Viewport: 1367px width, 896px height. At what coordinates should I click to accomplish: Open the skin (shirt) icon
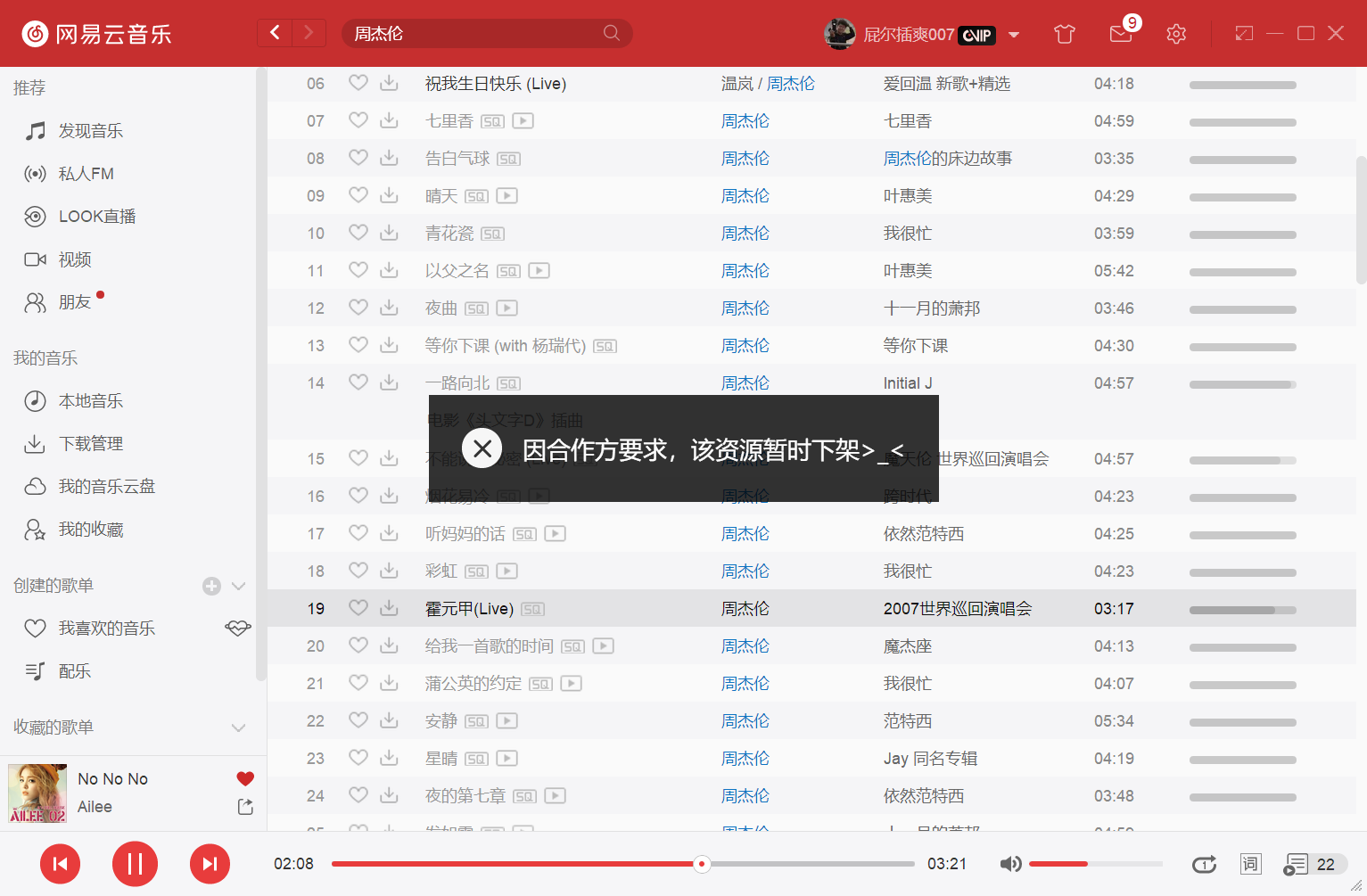(x=1064, y=34)
